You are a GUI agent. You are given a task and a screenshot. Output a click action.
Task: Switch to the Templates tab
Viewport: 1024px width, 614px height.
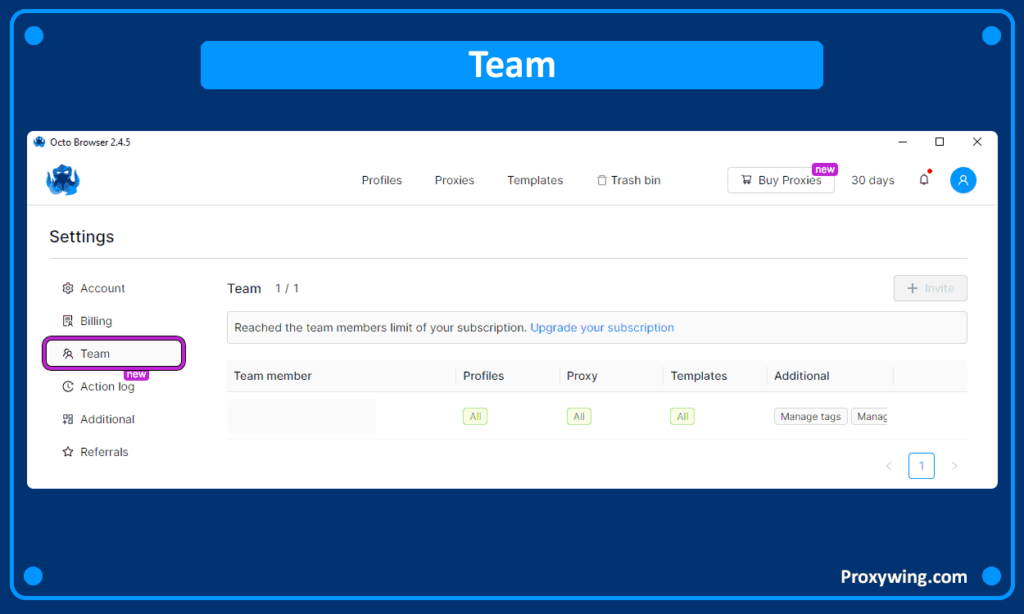(535, 180)
